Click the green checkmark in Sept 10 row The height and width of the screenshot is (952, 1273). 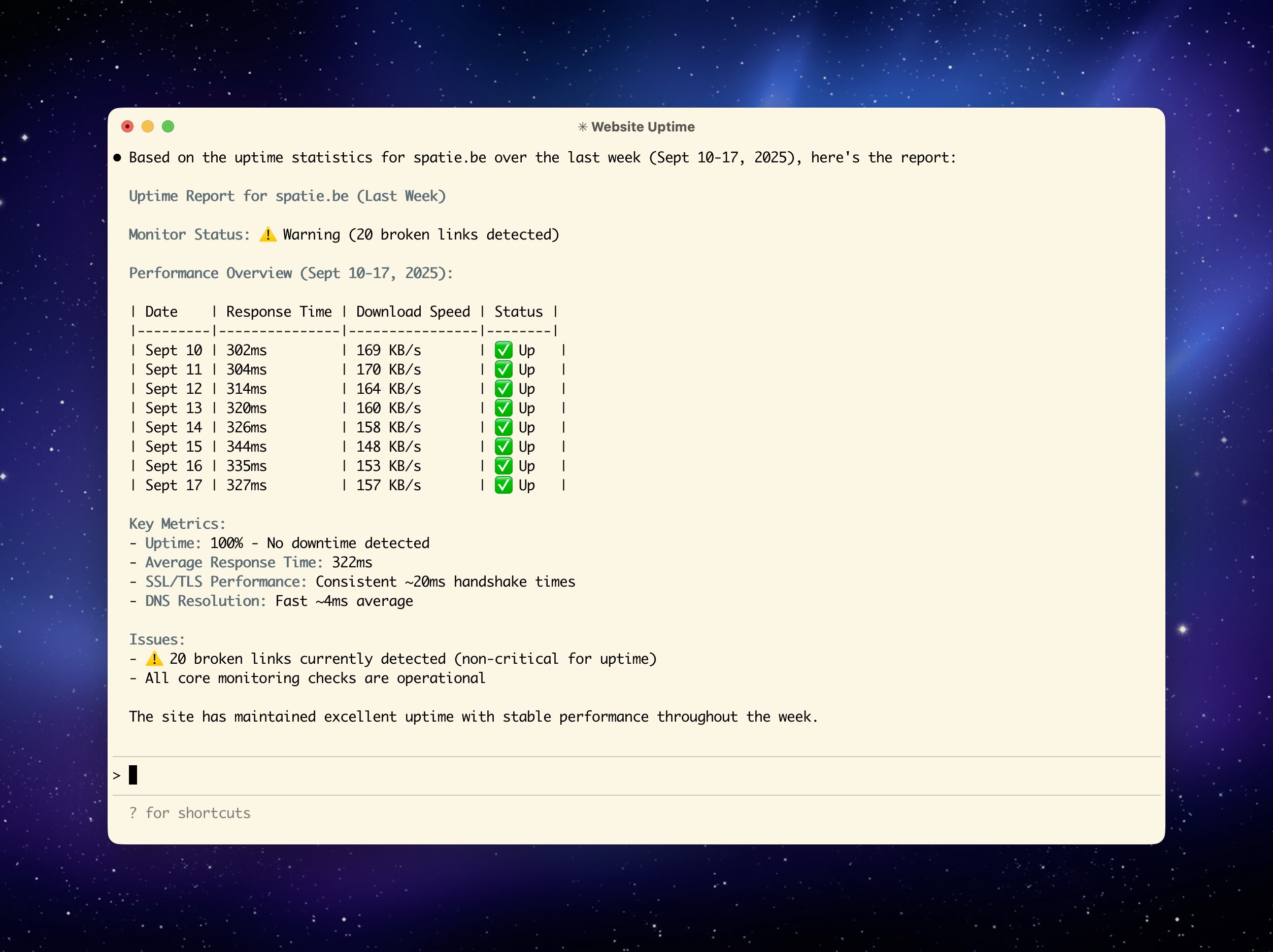(504, 350)
